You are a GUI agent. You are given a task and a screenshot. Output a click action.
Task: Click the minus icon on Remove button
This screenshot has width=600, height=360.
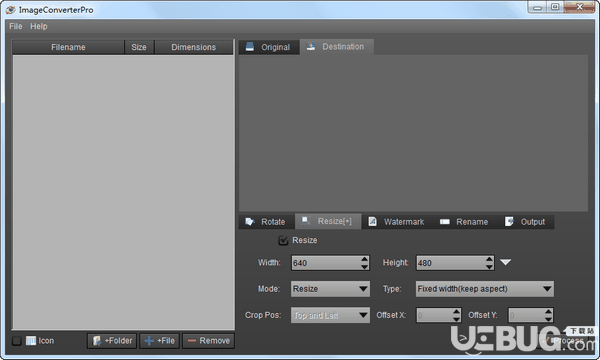point(192,340)
